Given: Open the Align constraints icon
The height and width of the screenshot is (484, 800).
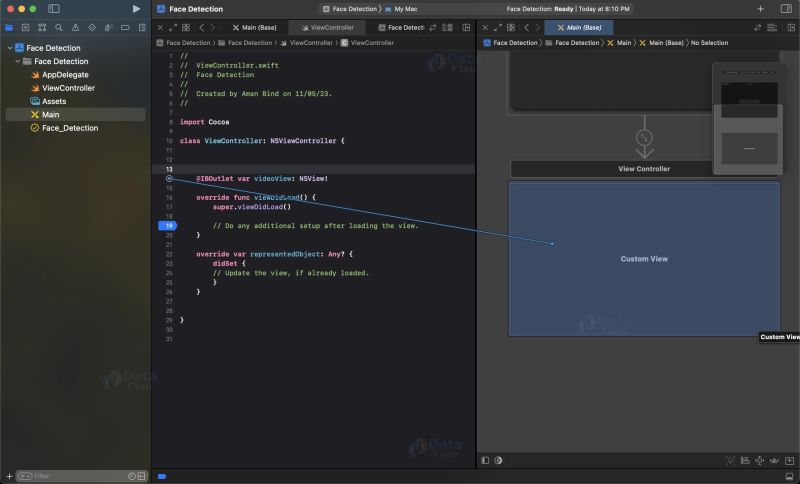Looking at the screenshot, I should [x=745, y=461].
